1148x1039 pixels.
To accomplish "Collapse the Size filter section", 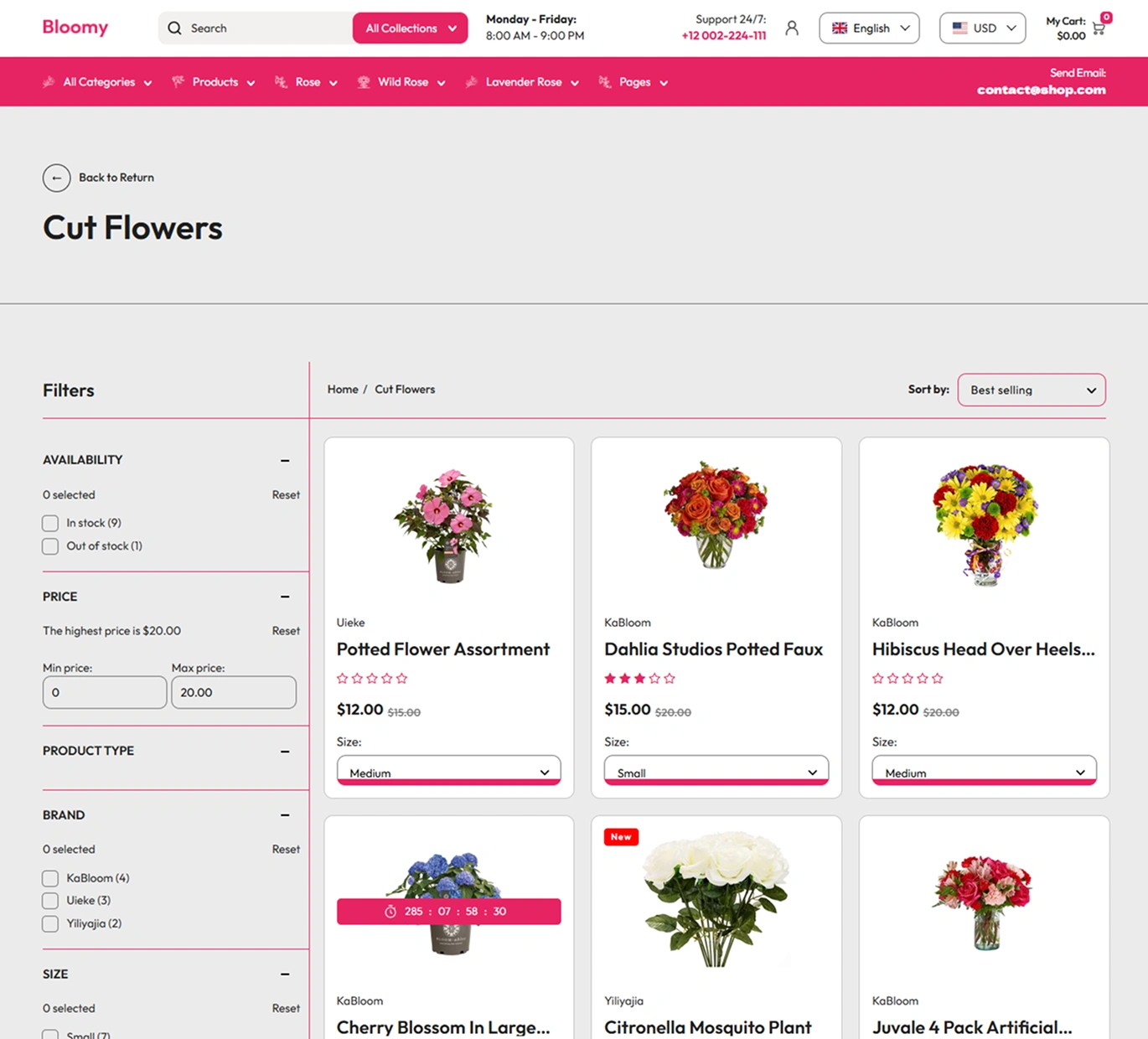I will tap(285, 974).
